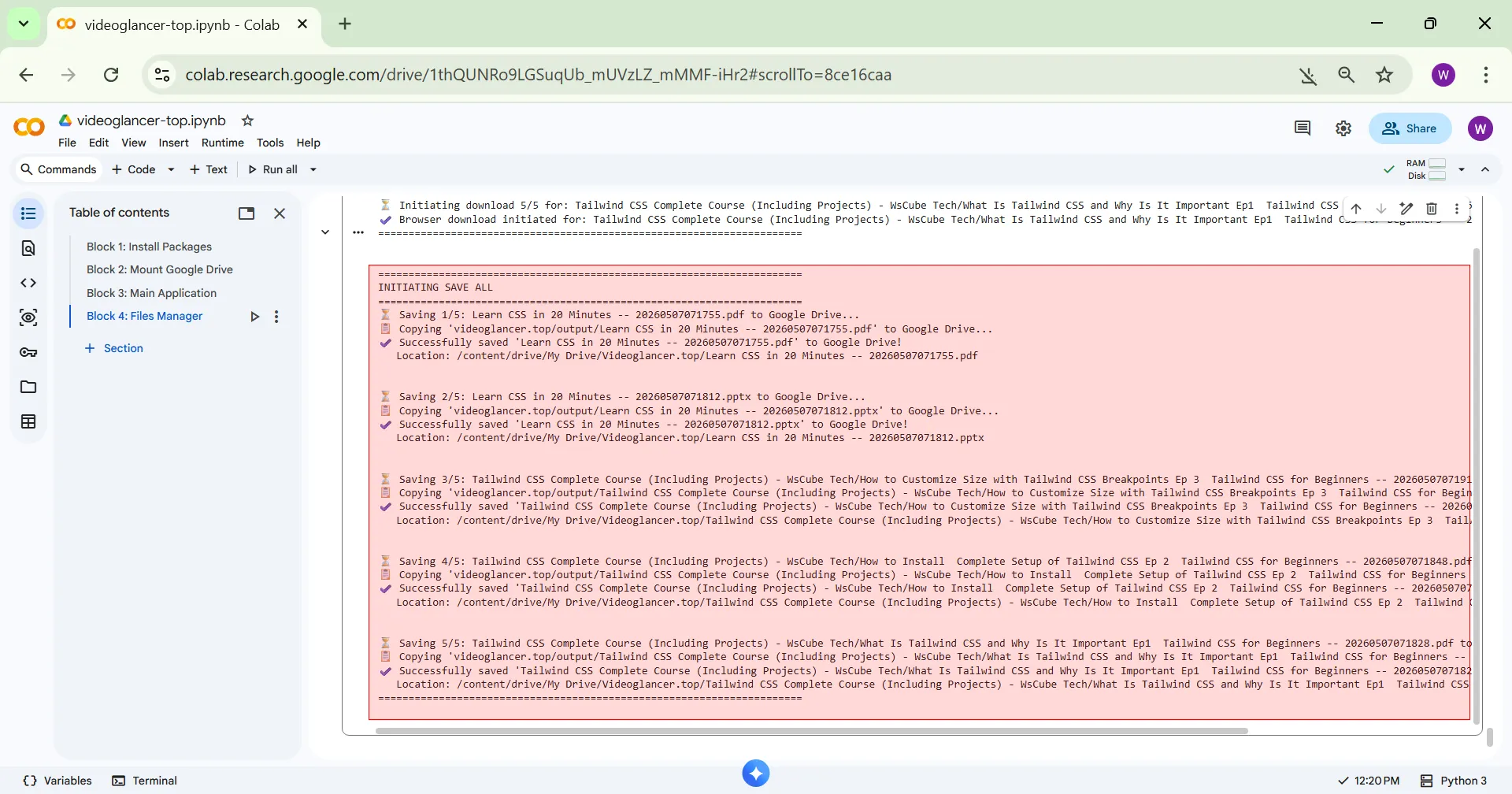
Task: Expand the Run all dropdown arrow
Action: pos(313,169)
